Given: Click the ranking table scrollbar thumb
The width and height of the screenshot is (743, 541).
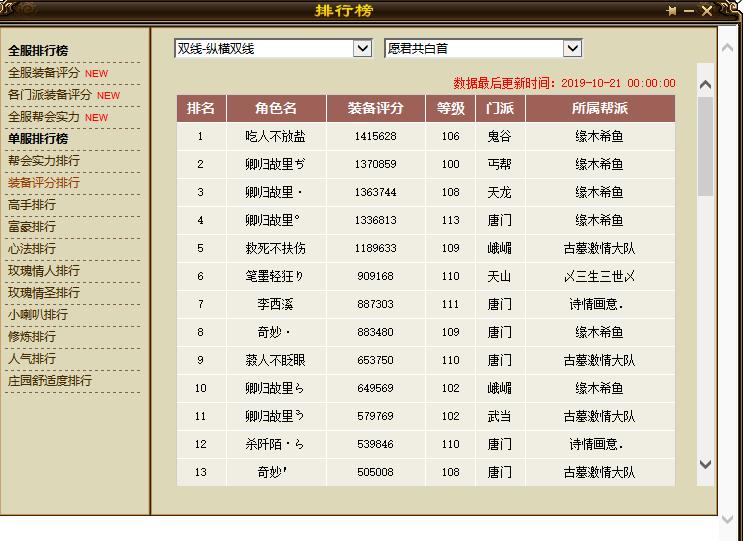Looking at the screenshot, I should click(706, 146).
